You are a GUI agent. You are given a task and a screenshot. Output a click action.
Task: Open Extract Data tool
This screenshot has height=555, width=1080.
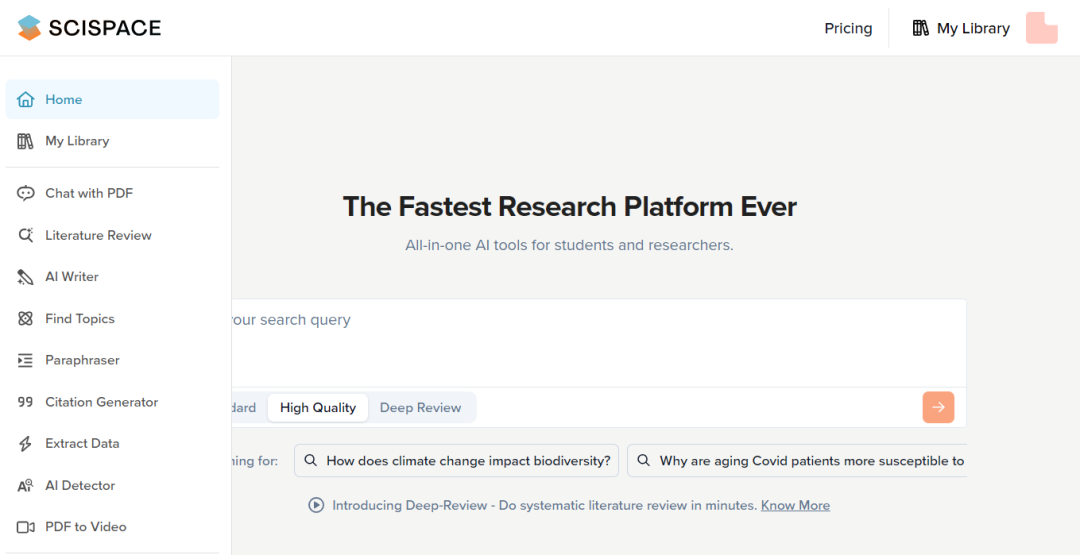[x=112, y=443]
